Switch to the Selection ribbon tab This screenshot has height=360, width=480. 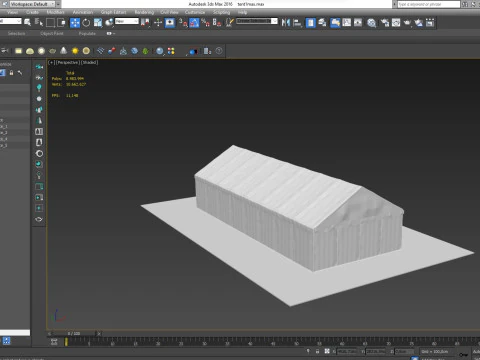coord(16,33)
